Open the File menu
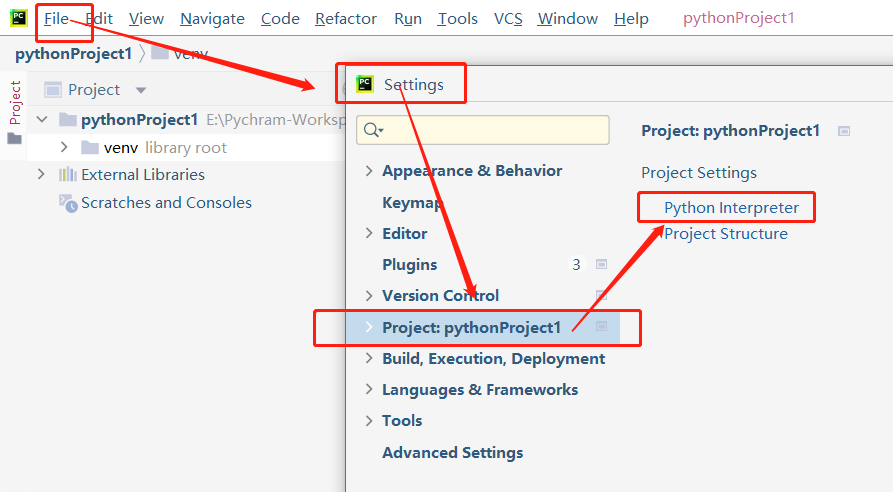This screenshot has height=492, width=893. pyautogui.click(x=56, y=19)
